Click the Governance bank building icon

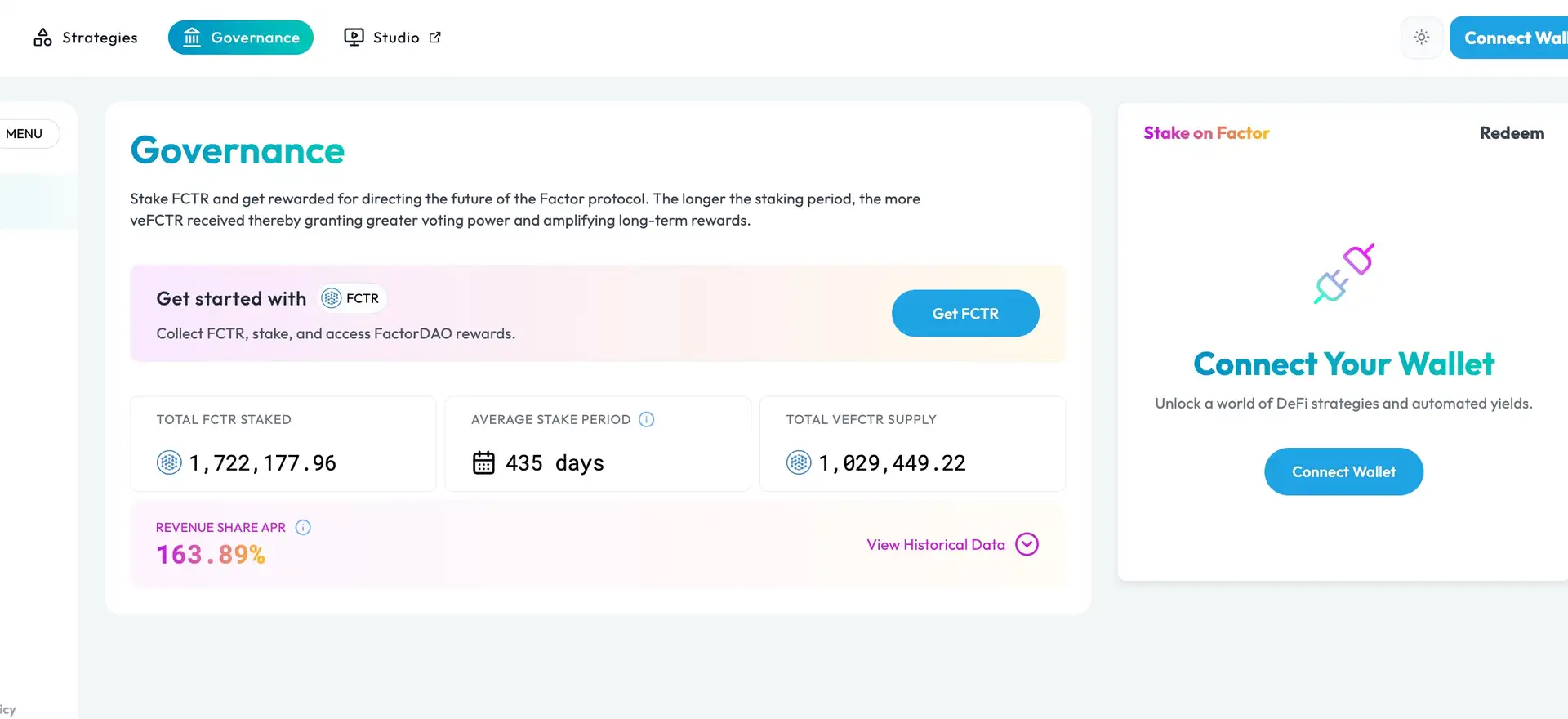coord(192,38)
